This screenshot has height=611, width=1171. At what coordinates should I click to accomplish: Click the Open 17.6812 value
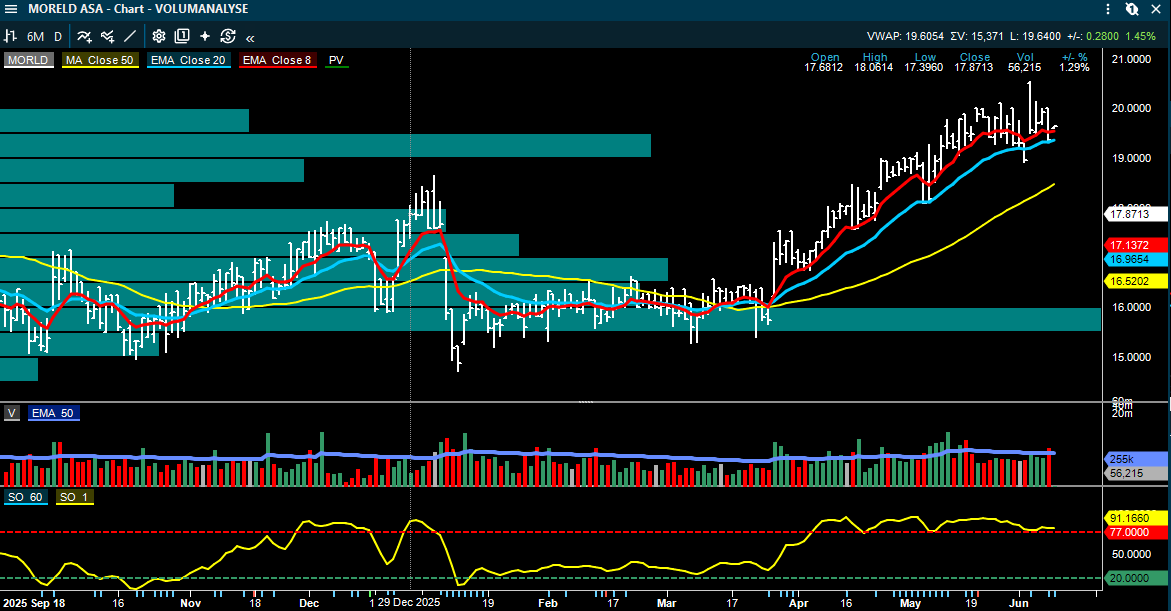(x=823, y=67)
